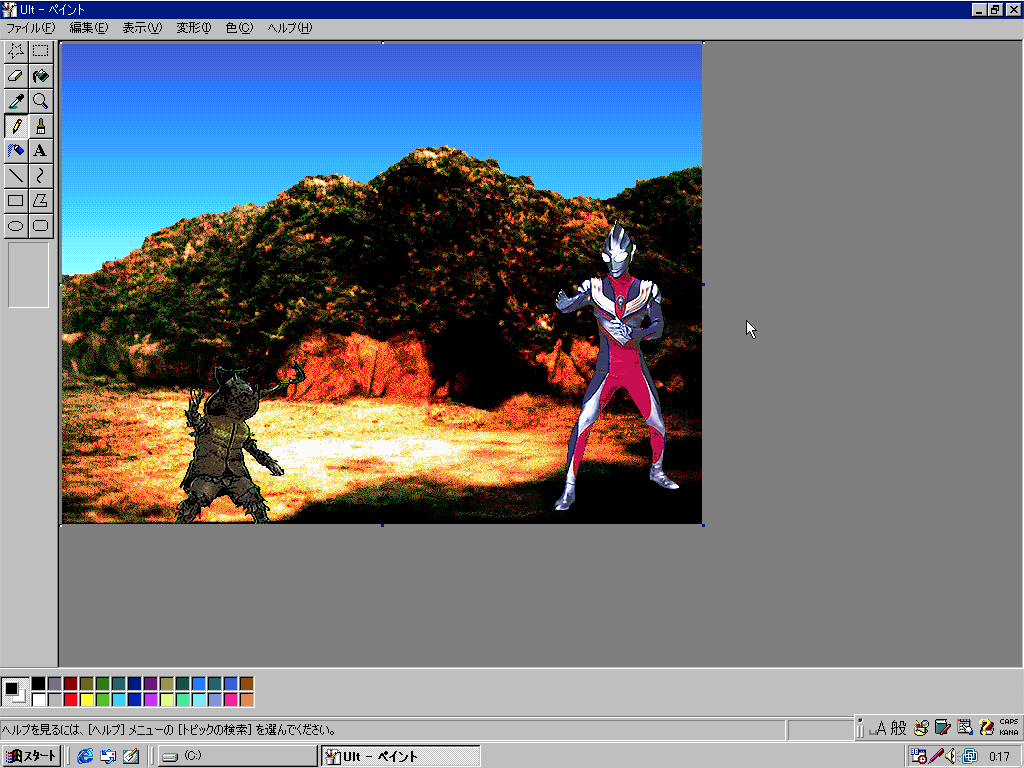1024x768 pixels.
Task: Open the IME help question-mark icon
Action: tap(986, 728)
